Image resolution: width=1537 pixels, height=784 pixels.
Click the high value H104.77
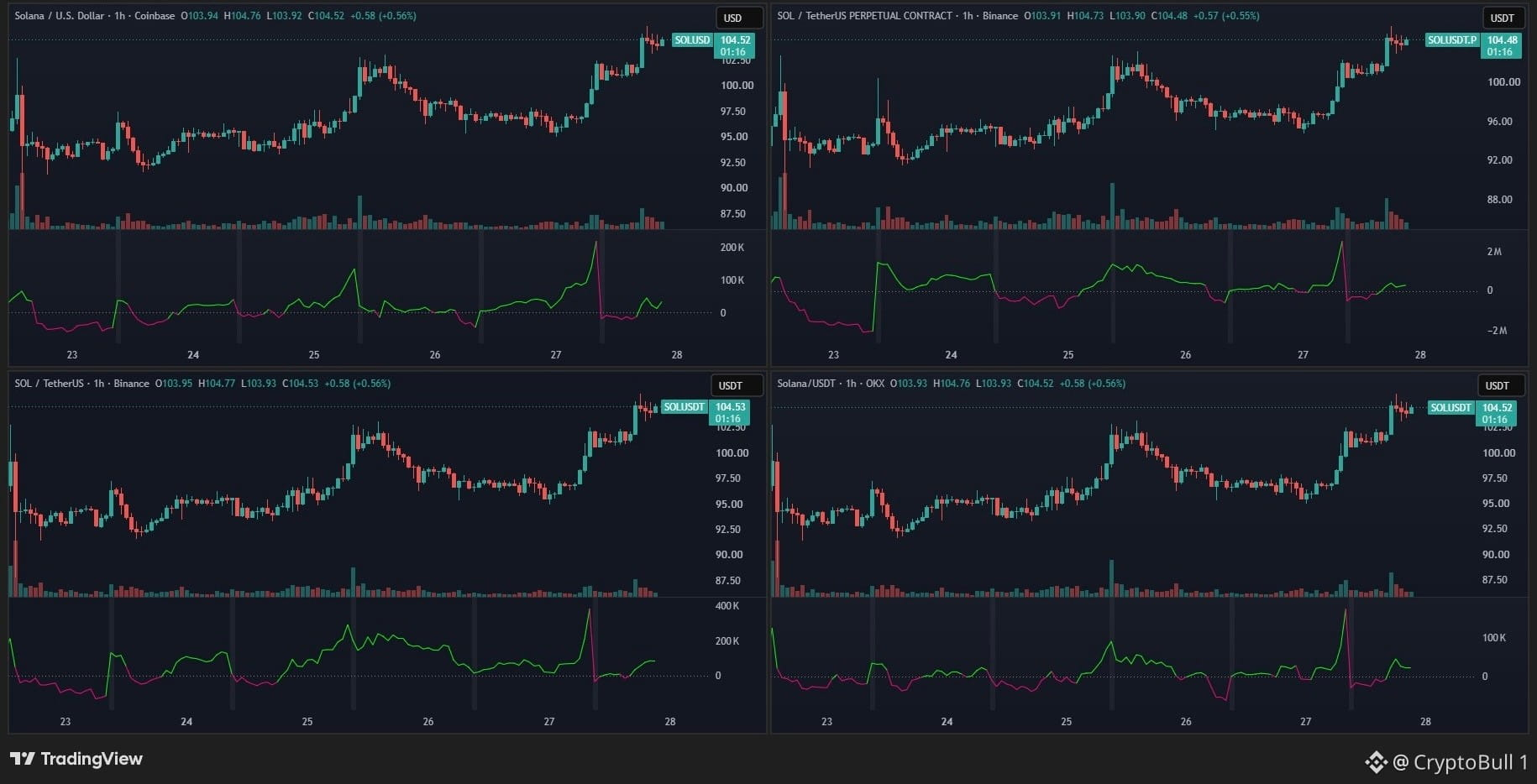217,384
